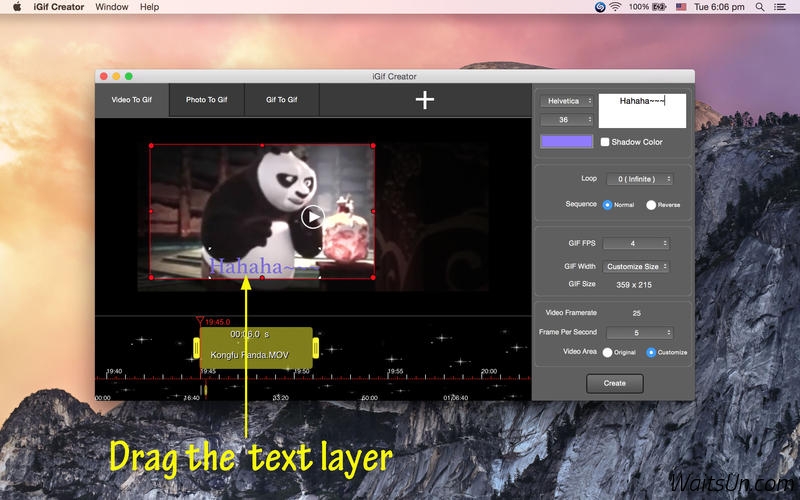Click the right-middle red crop edge handle
The image size is (800, 500).
[x=373, y=211]
